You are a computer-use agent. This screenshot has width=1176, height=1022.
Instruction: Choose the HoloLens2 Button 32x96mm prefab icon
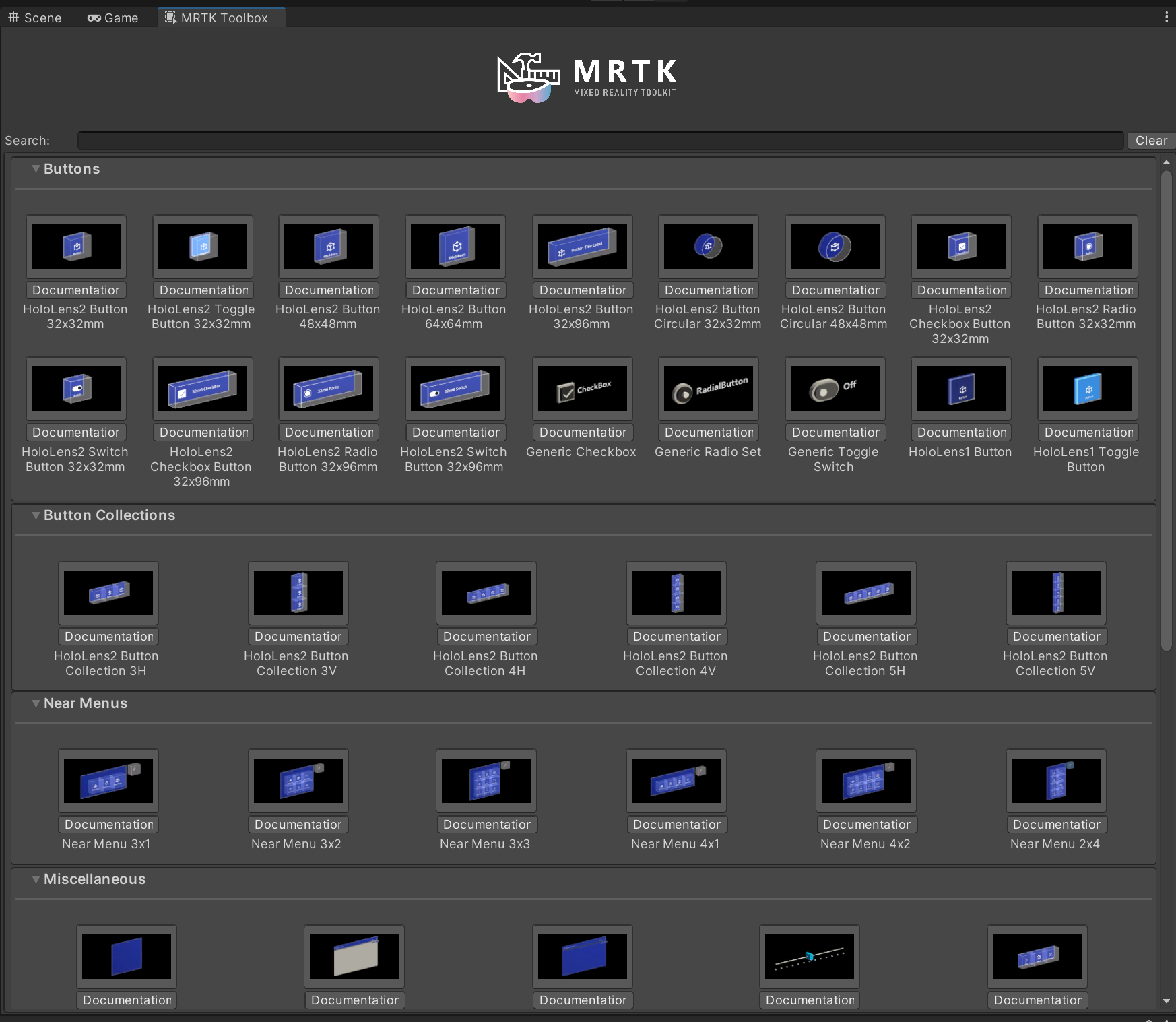click(x=583, y=247)
